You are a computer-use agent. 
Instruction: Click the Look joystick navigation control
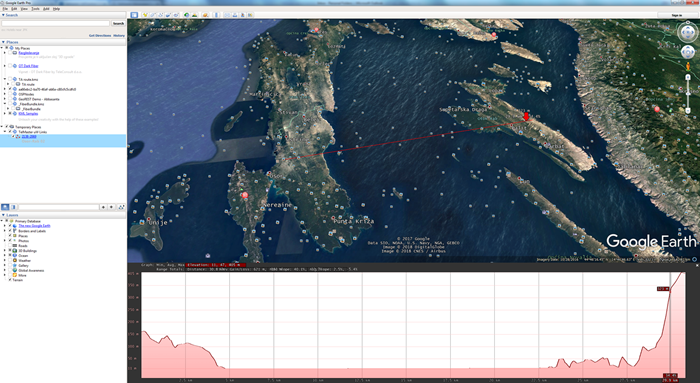(688, 32)
